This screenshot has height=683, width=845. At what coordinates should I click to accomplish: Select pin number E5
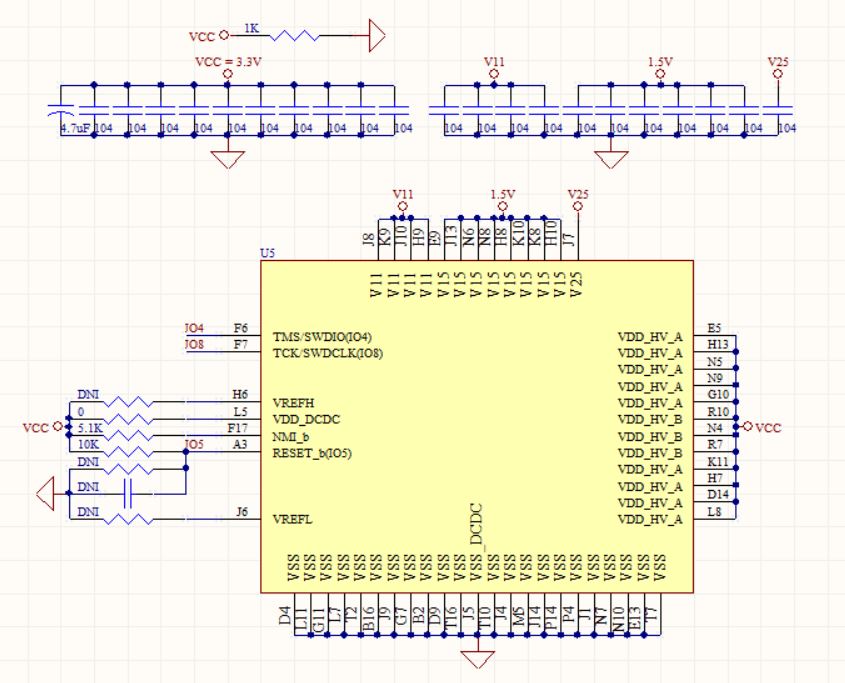point(714,328)
